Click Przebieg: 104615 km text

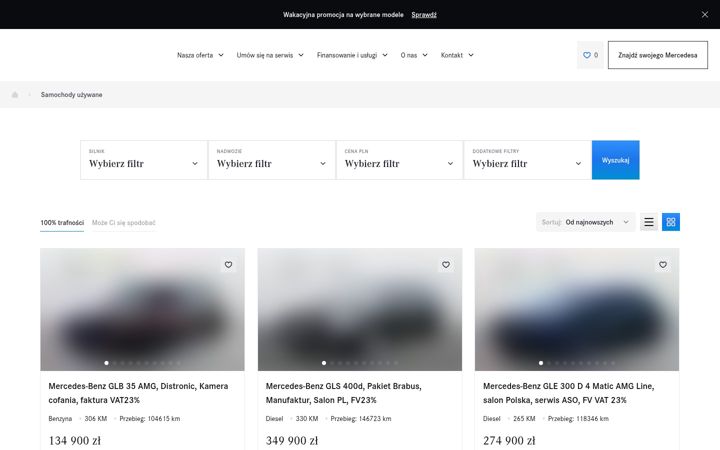[150, 419]
